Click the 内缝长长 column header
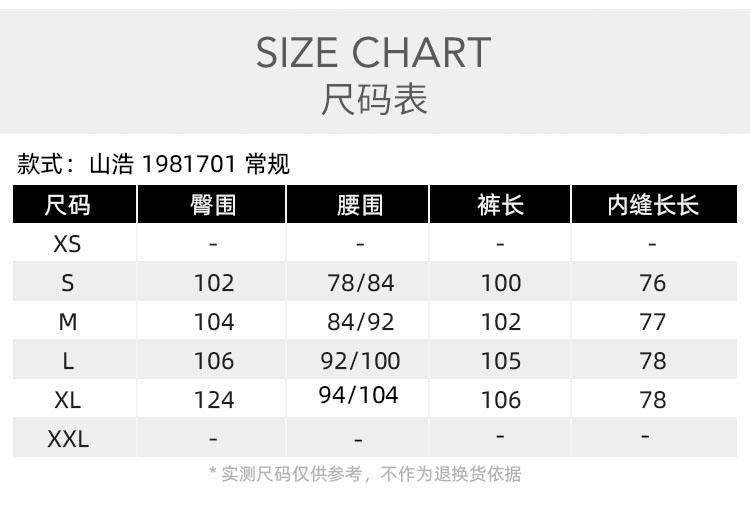750x508 pixels. (653, 205)
